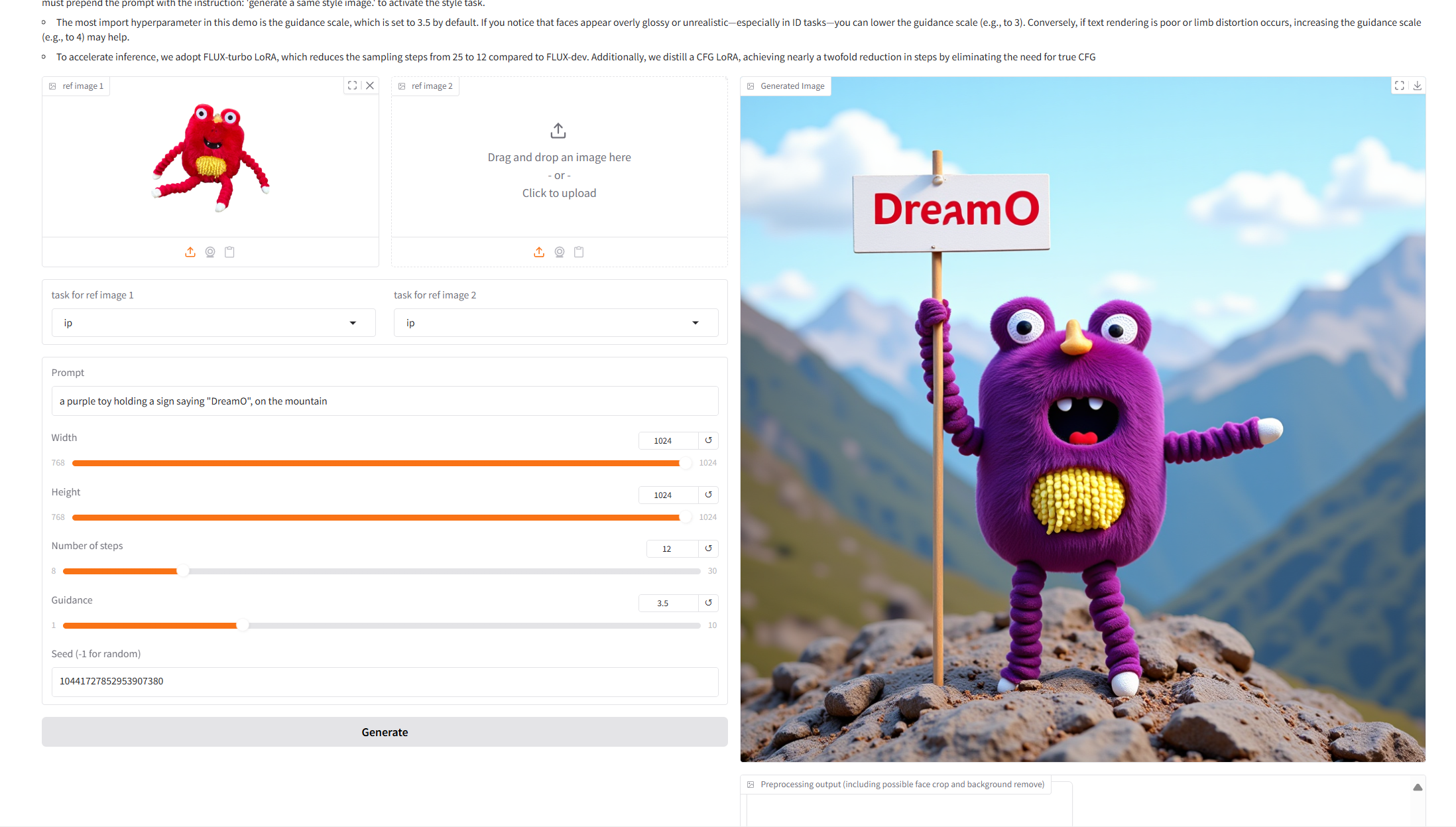1456x827 pixels.
Task: Click clipboard paste icon under ref image 2
Action: (579, 252)
